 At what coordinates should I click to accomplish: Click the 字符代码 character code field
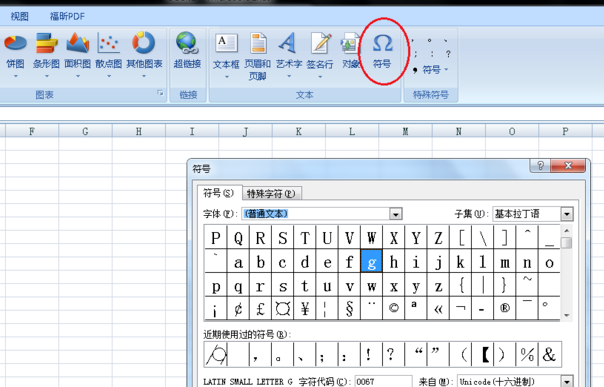(x=383, y=382)
